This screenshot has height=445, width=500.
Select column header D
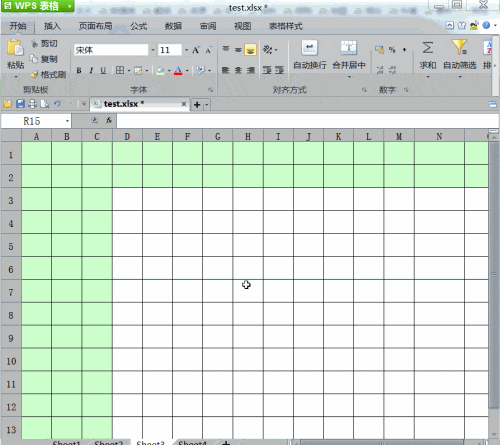coord(127,136)
